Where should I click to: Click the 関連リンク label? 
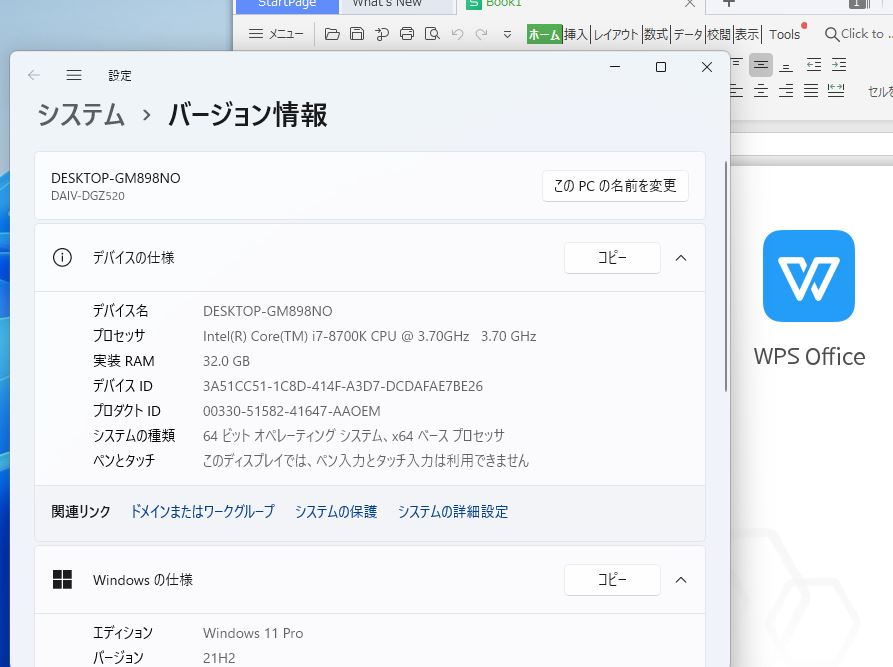pyautogui.click(x=81, y=511)
